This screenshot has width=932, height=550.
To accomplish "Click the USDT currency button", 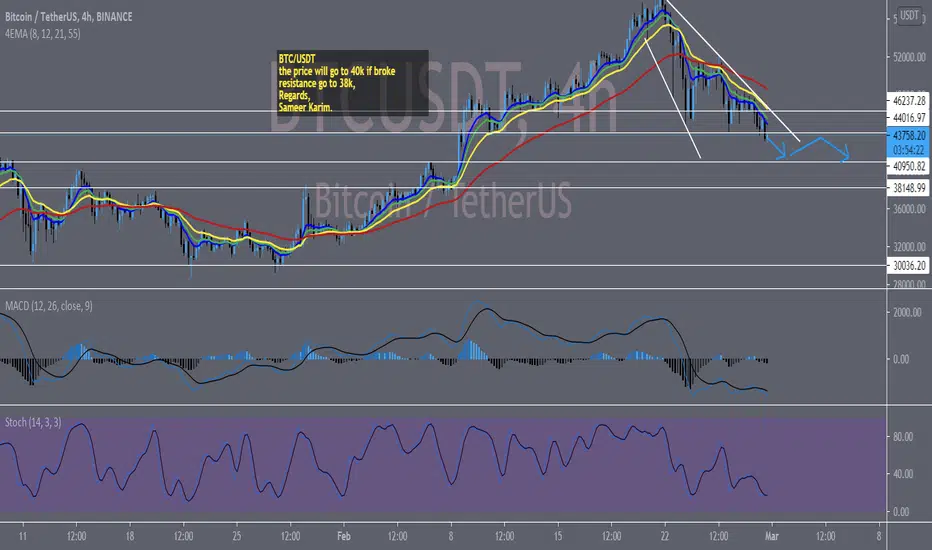I will coord(909,15).
